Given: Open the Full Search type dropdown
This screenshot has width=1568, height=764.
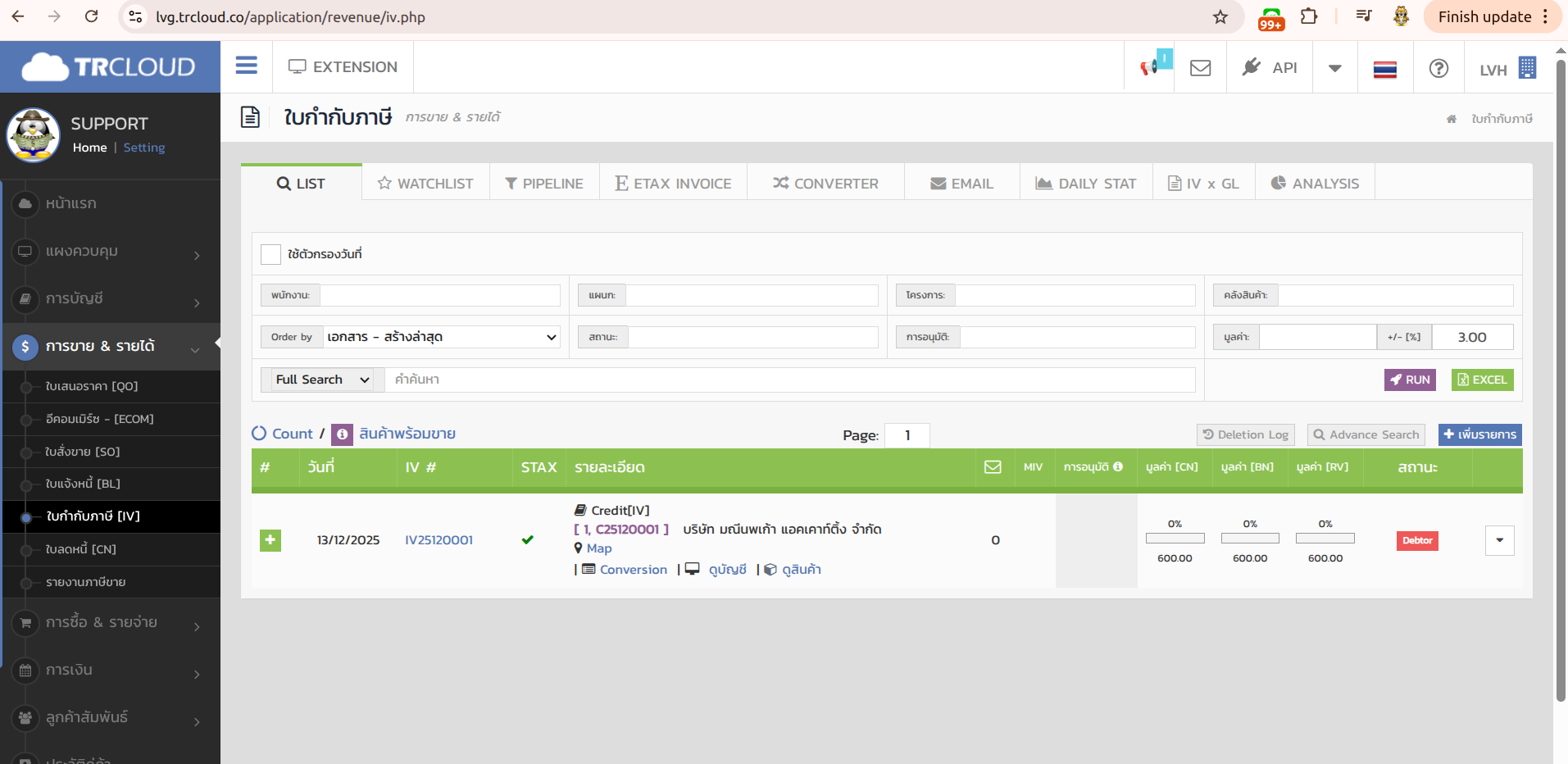Looking at the screenshot, I should coord(322,380).
